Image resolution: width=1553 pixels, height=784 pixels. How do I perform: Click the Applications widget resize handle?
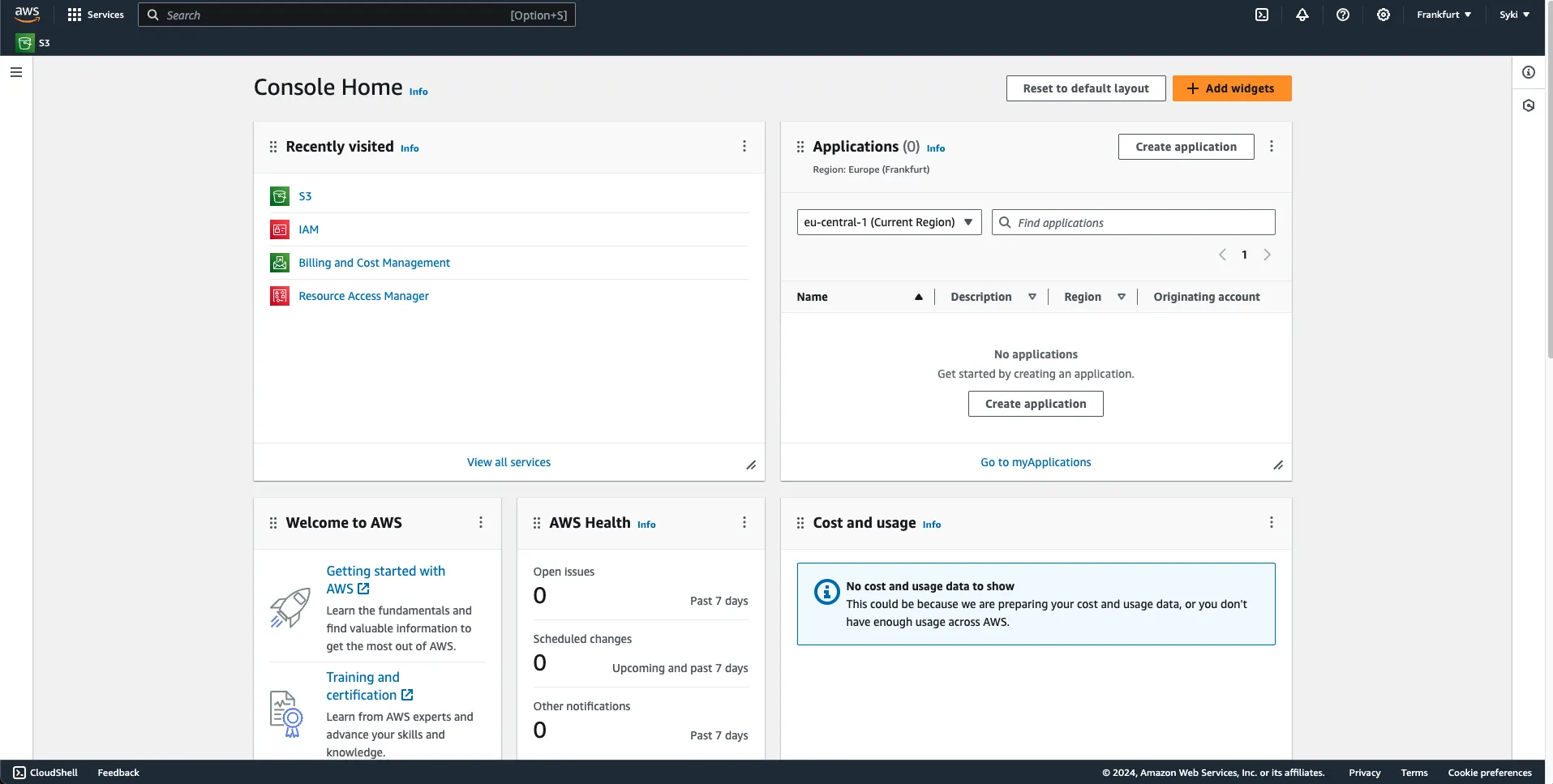(1278, 465)
